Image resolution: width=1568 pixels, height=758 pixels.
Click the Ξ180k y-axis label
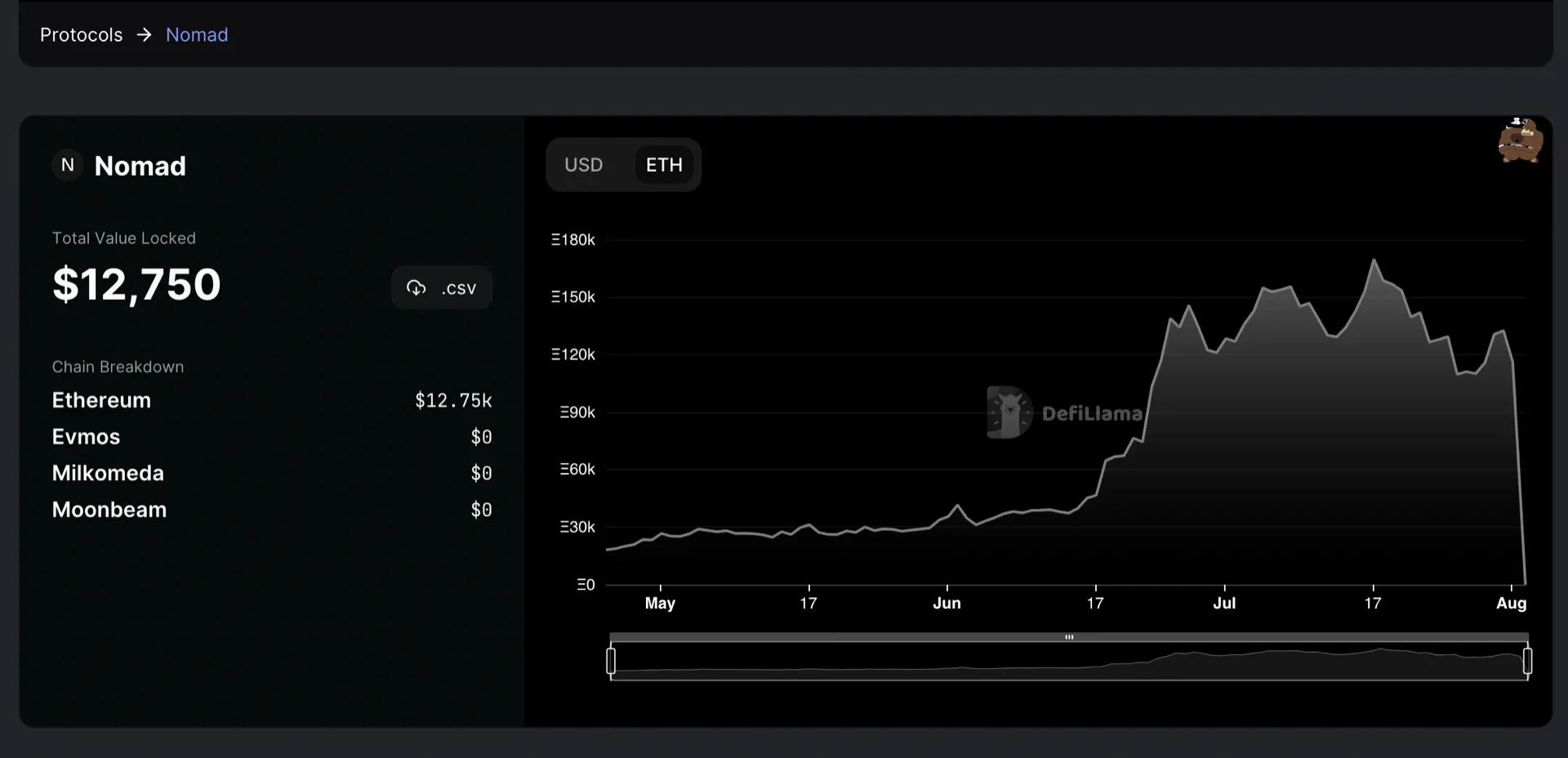tap(572, 240)
